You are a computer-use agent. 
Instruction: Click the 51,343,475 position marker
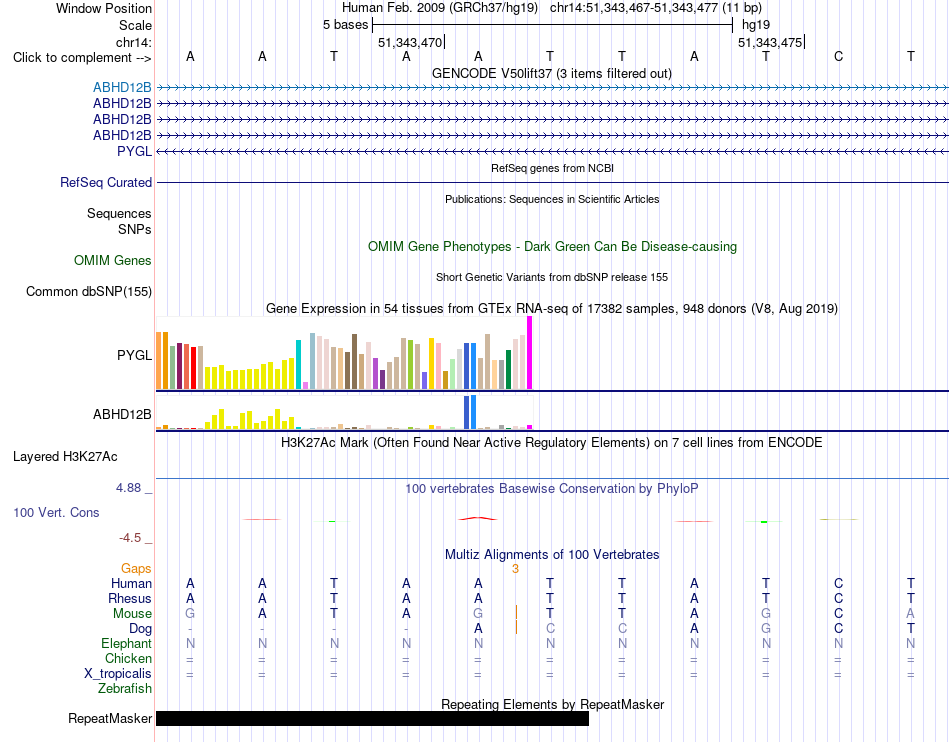click(x=770, y=42)
